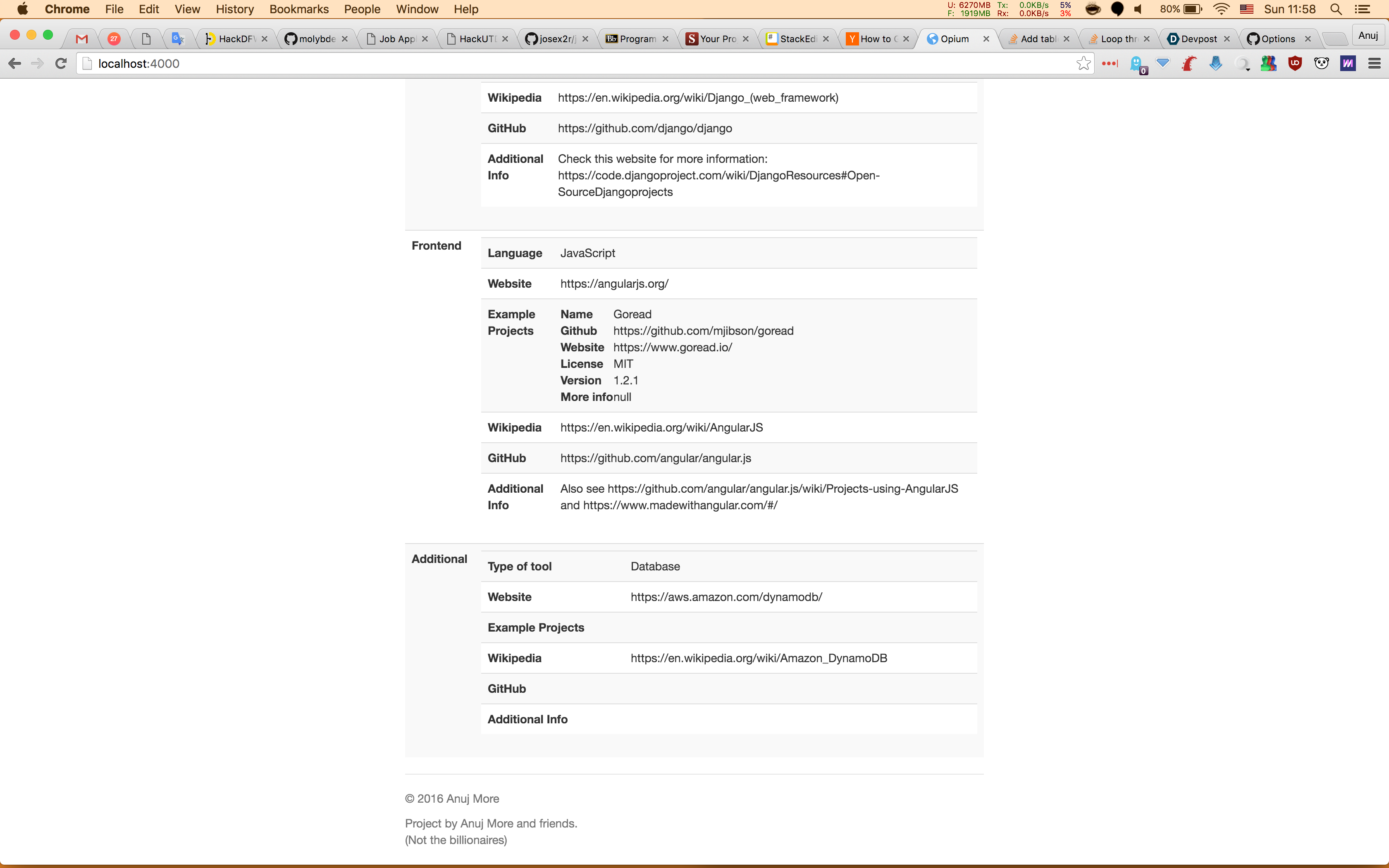The width and height of the screenshot is (1389, 868).
Task: Open the History menu
Action: tap(234, 9)
